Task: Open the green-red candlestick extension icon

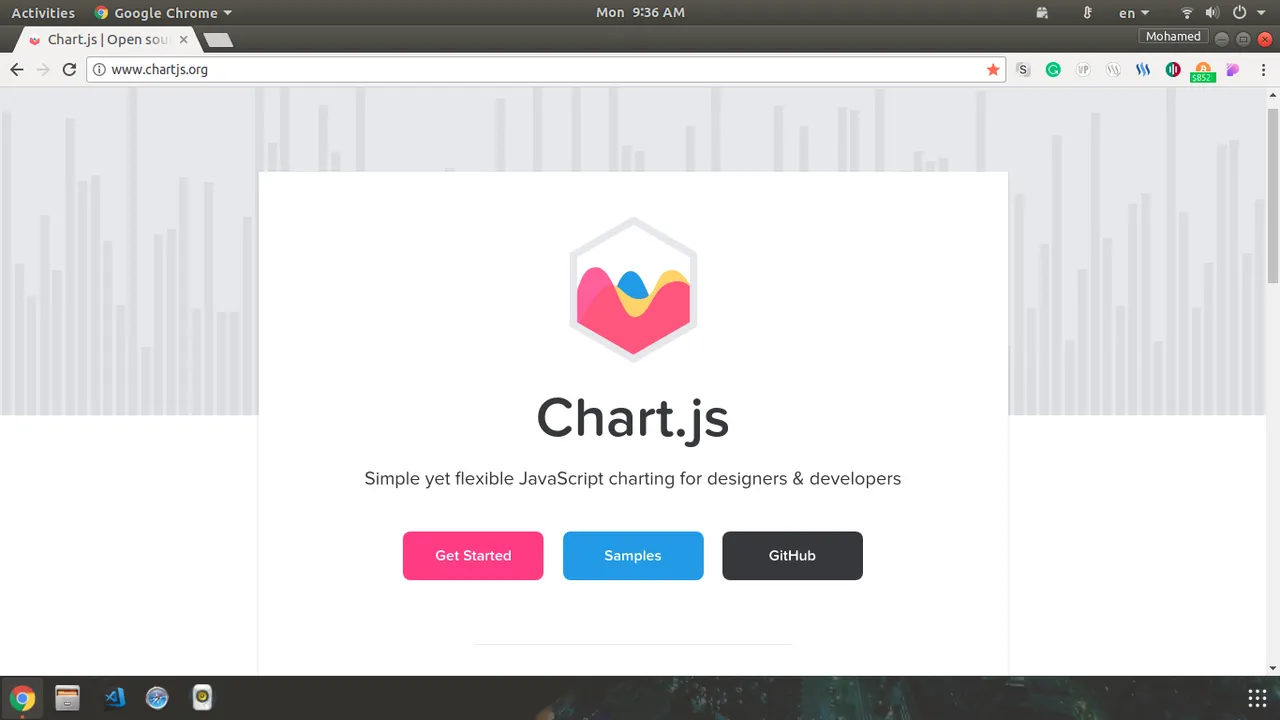Action: pos(1173,69)
